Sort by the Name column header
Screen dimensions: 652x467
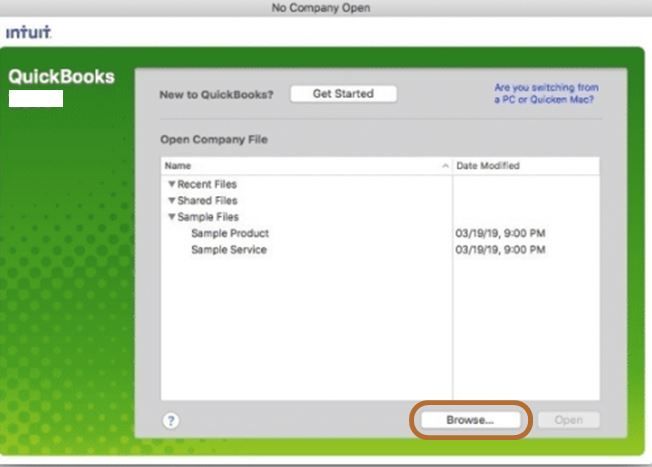[x=306, y=166]
